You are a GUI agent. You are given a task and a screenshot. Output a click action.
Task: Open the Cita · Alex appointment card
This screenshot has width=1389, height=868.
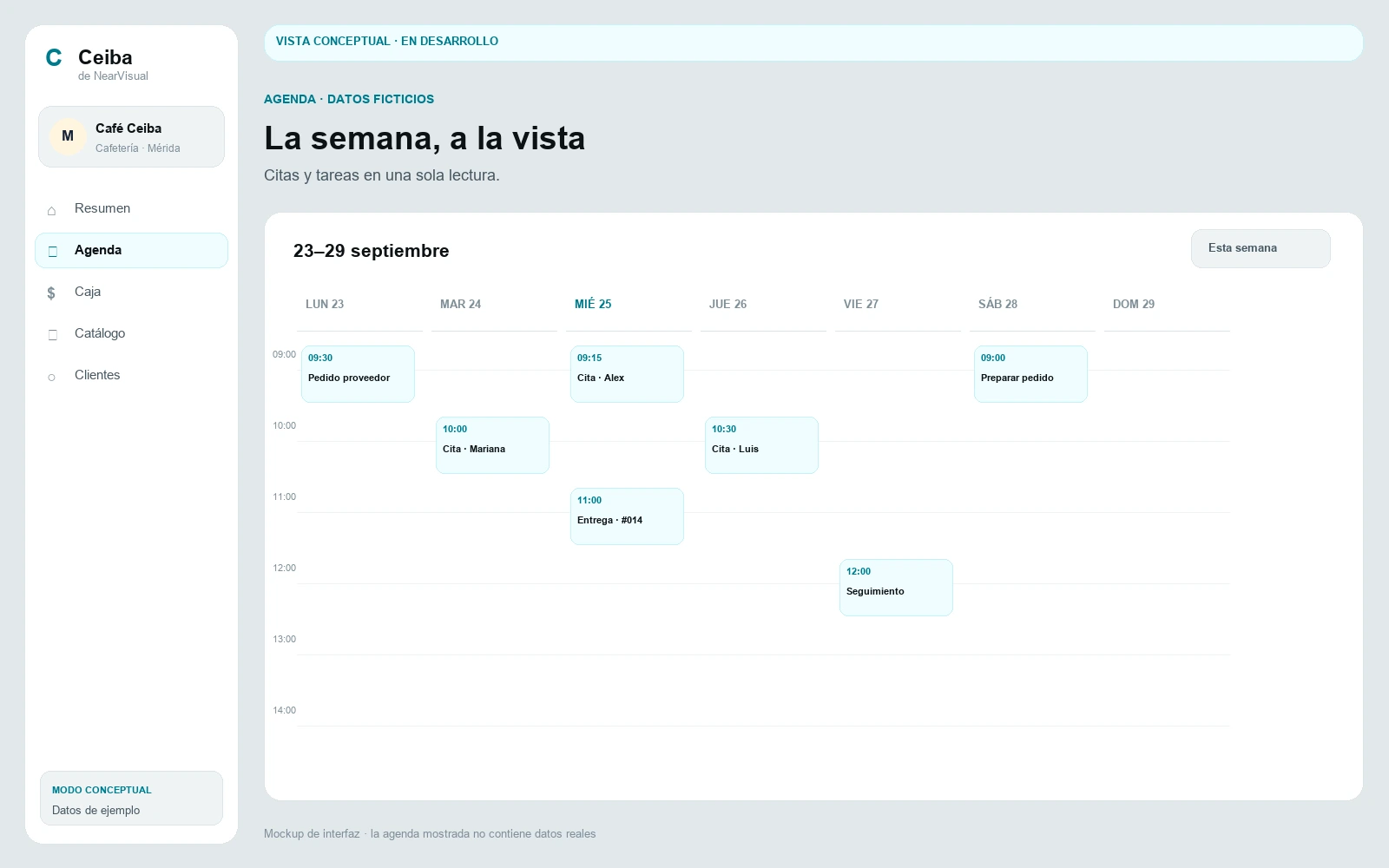pyautogui.click(x=627, y=374)
